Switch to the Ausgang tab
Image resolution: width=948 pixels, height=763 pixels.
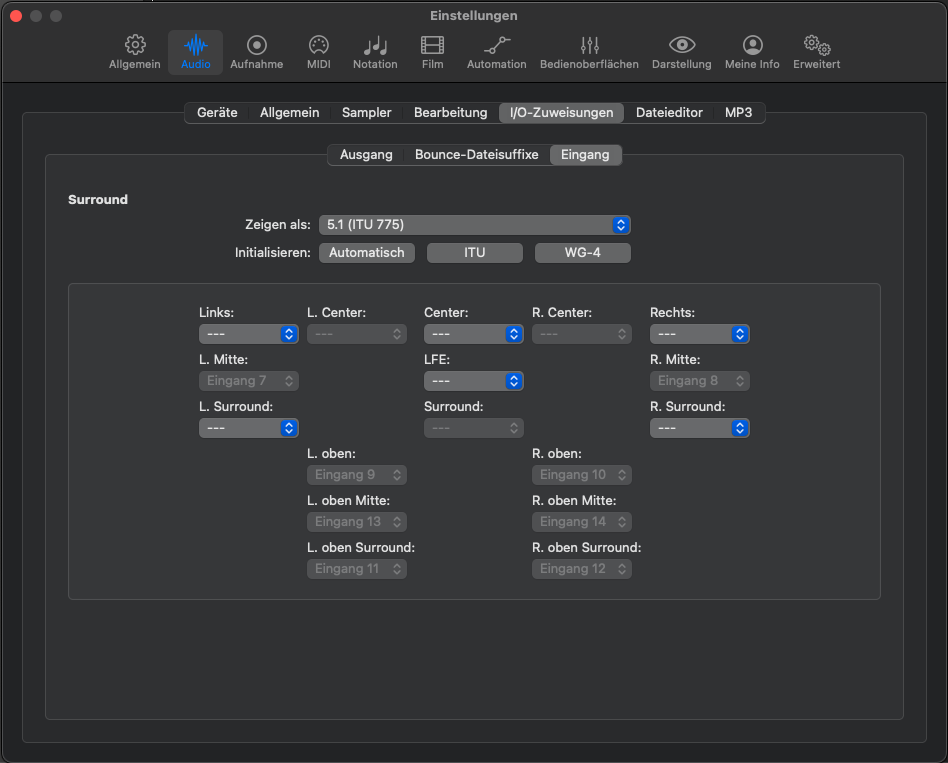(x=366, y=155)
